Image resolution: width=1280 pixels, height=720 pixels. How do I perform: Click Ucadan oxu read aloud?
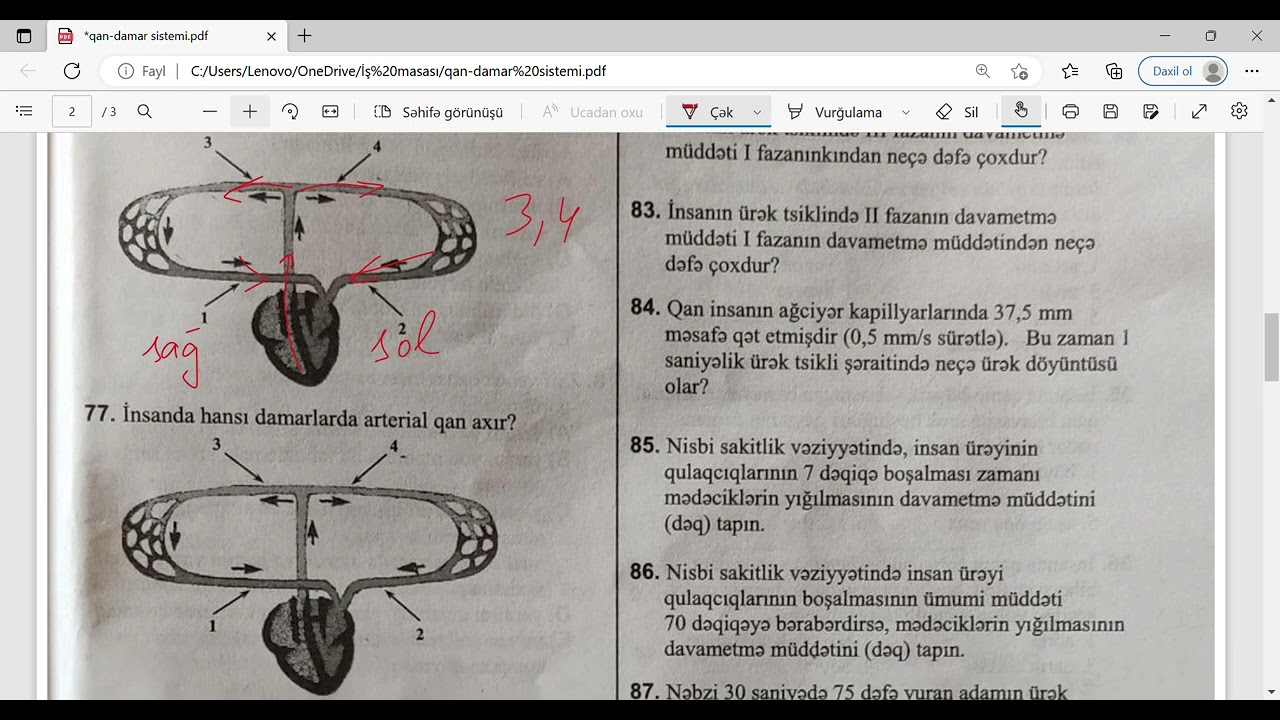coord(593,112)
